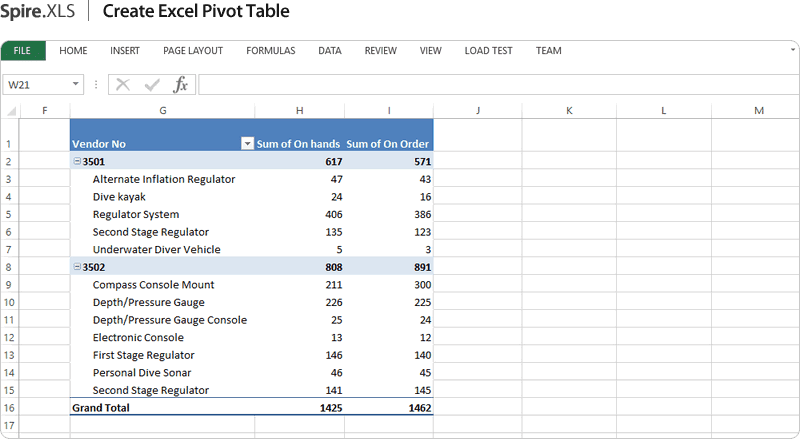Click the Enter checkmark formula bar icon
The height and width of the screenshot is (440, 800).
152,84
